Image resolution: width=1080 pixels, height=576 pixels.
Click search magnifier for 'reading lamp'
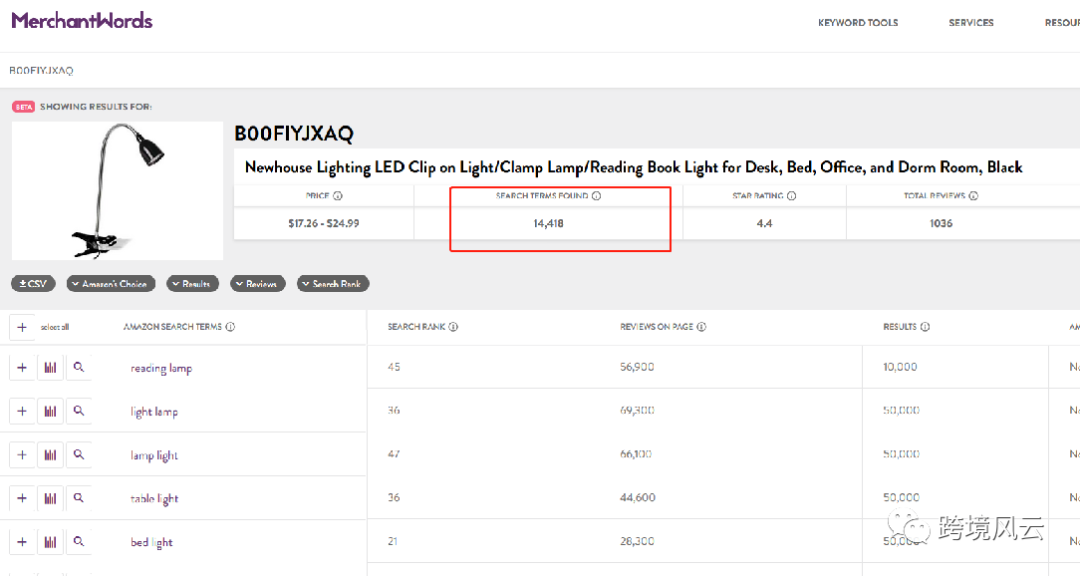79,367
